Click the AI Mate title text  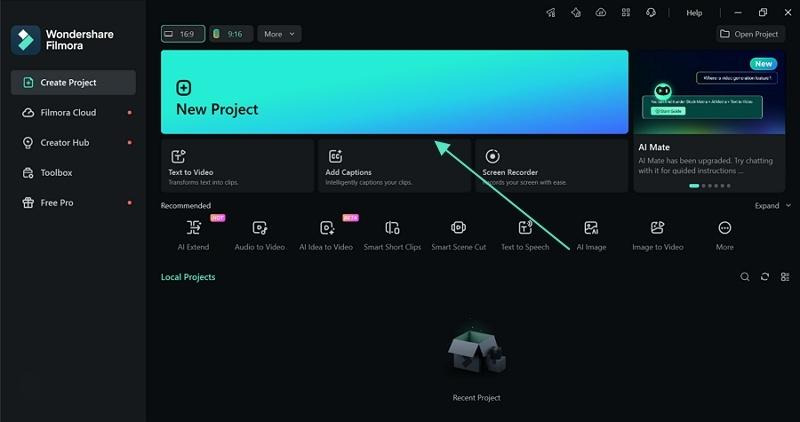(x=654, y=147)
